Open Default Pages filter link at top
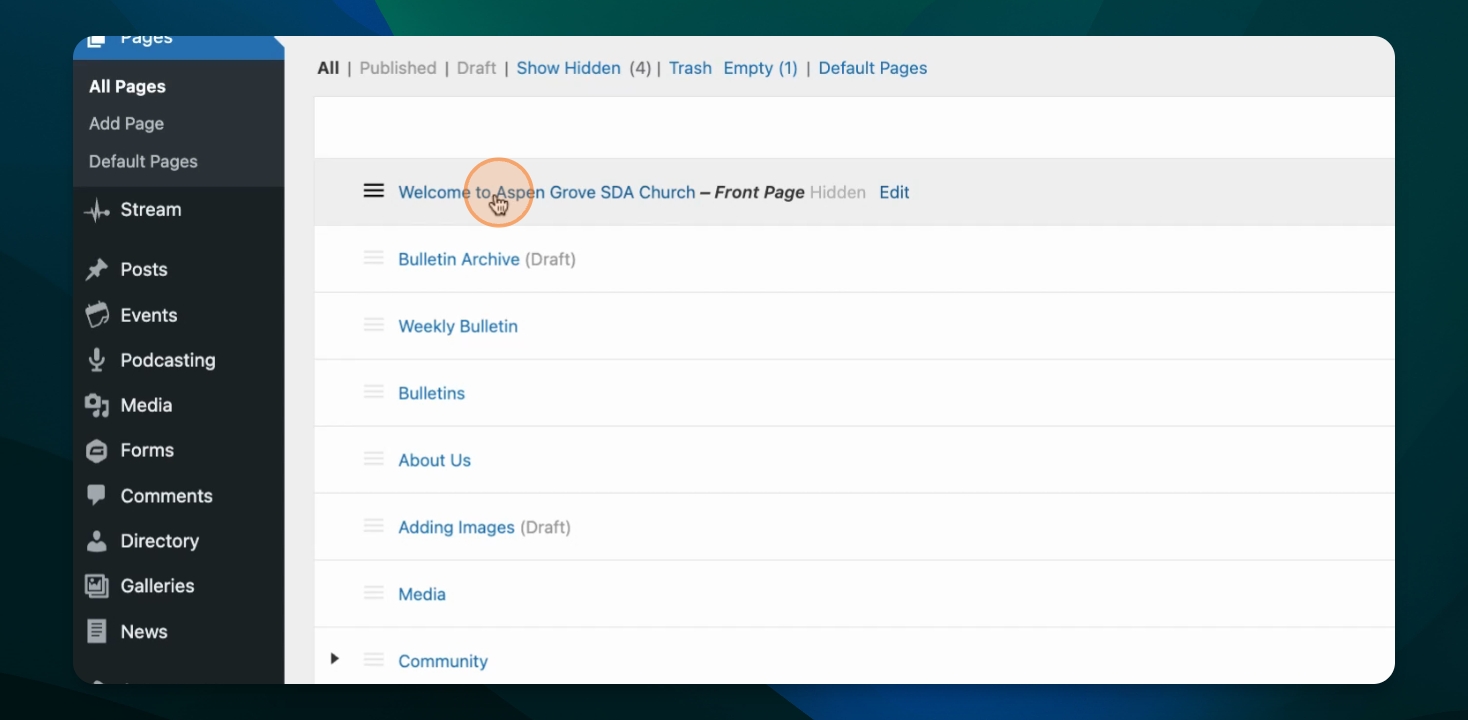 [x=873, y=68]
